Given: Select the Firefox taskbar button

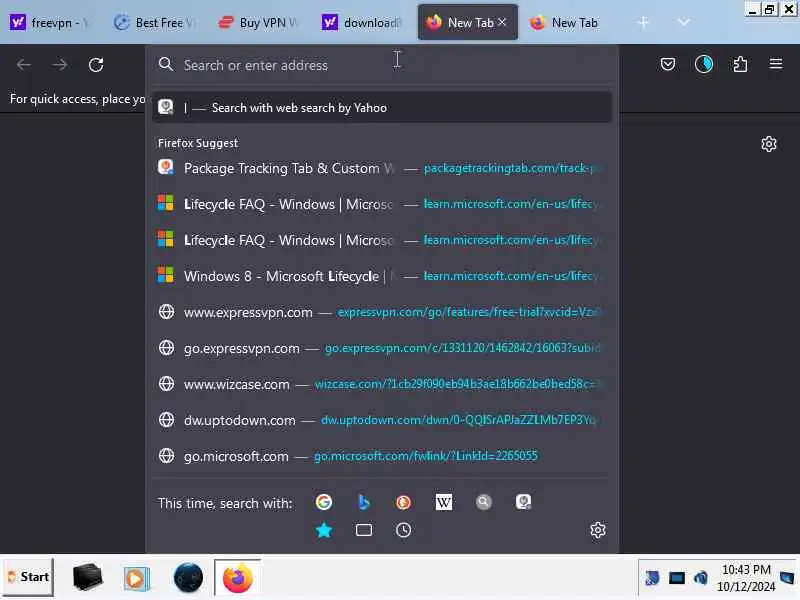Looking at the screenshot, I should click(x=238, y=578).
